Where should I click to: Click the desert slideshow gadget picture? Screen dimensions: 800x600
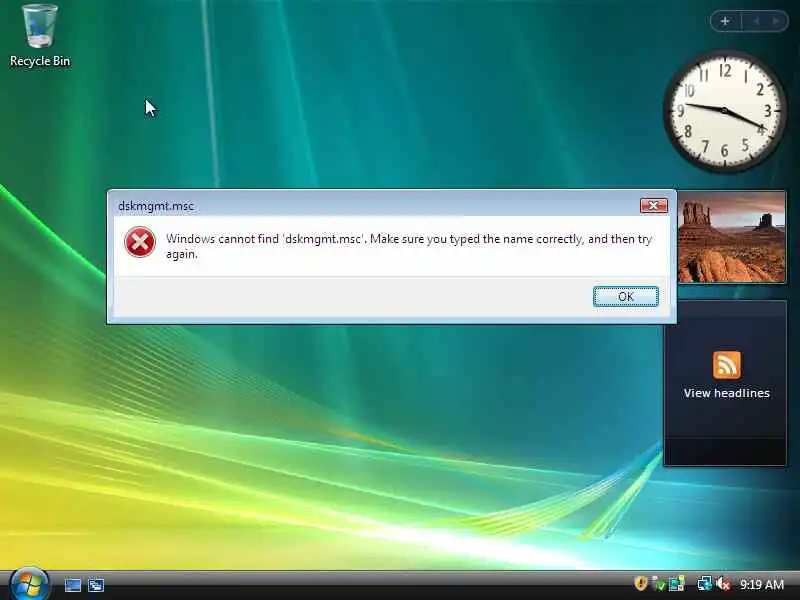click(x=732, y=237)
